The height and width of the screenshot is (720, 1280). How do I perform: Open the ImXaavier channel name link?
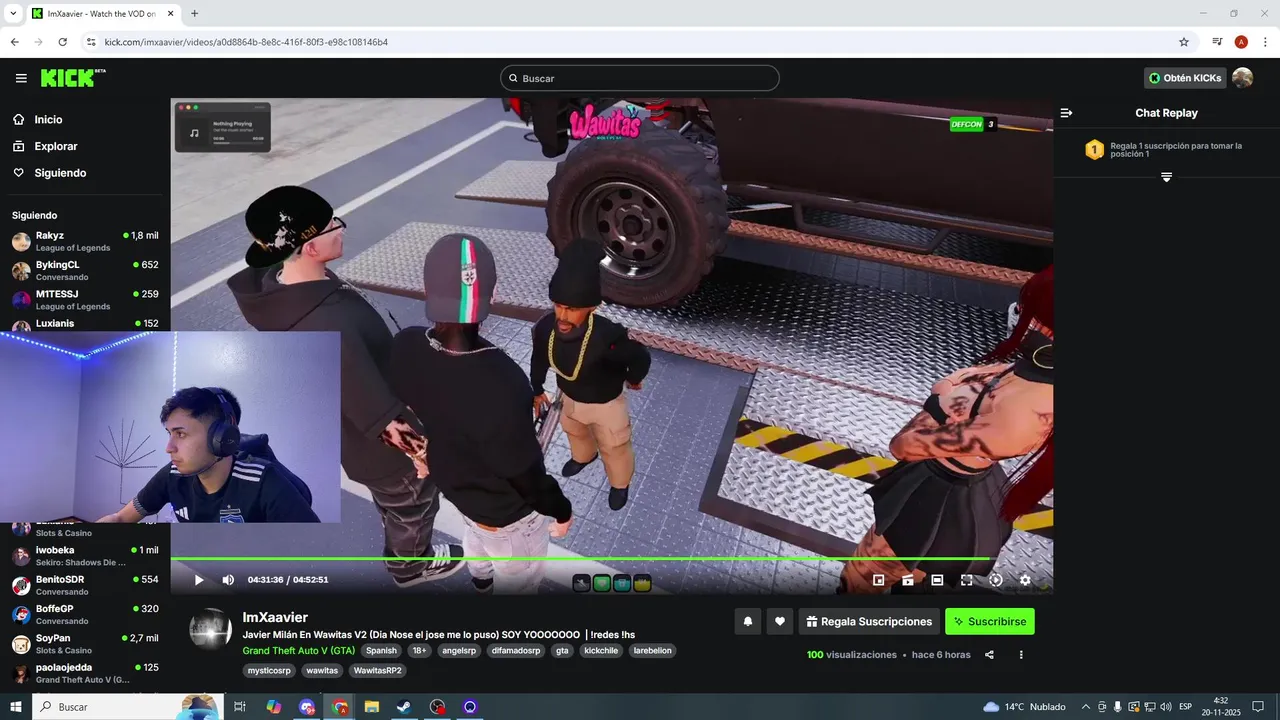[x=275, y=617]
